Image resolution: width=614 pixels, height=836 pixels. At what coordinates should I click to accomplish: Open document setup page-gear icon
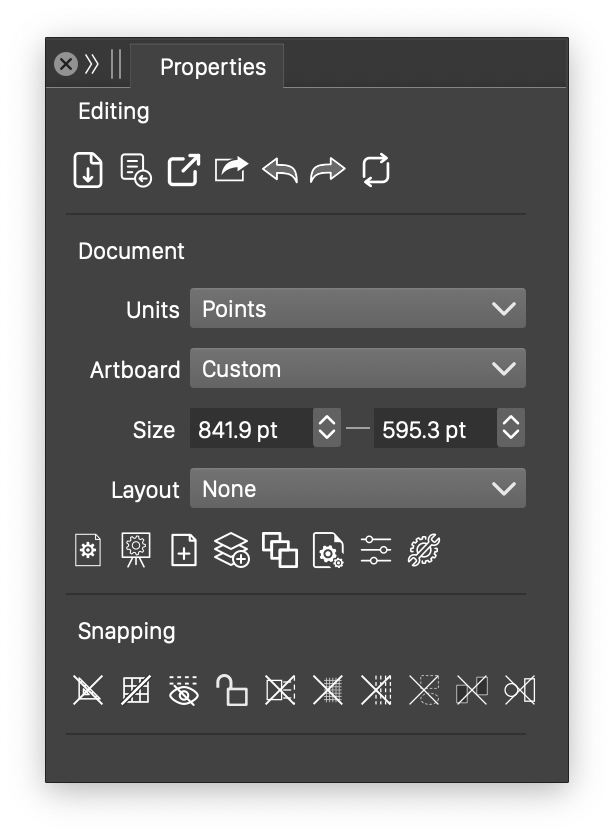click(x=88, y=550)
